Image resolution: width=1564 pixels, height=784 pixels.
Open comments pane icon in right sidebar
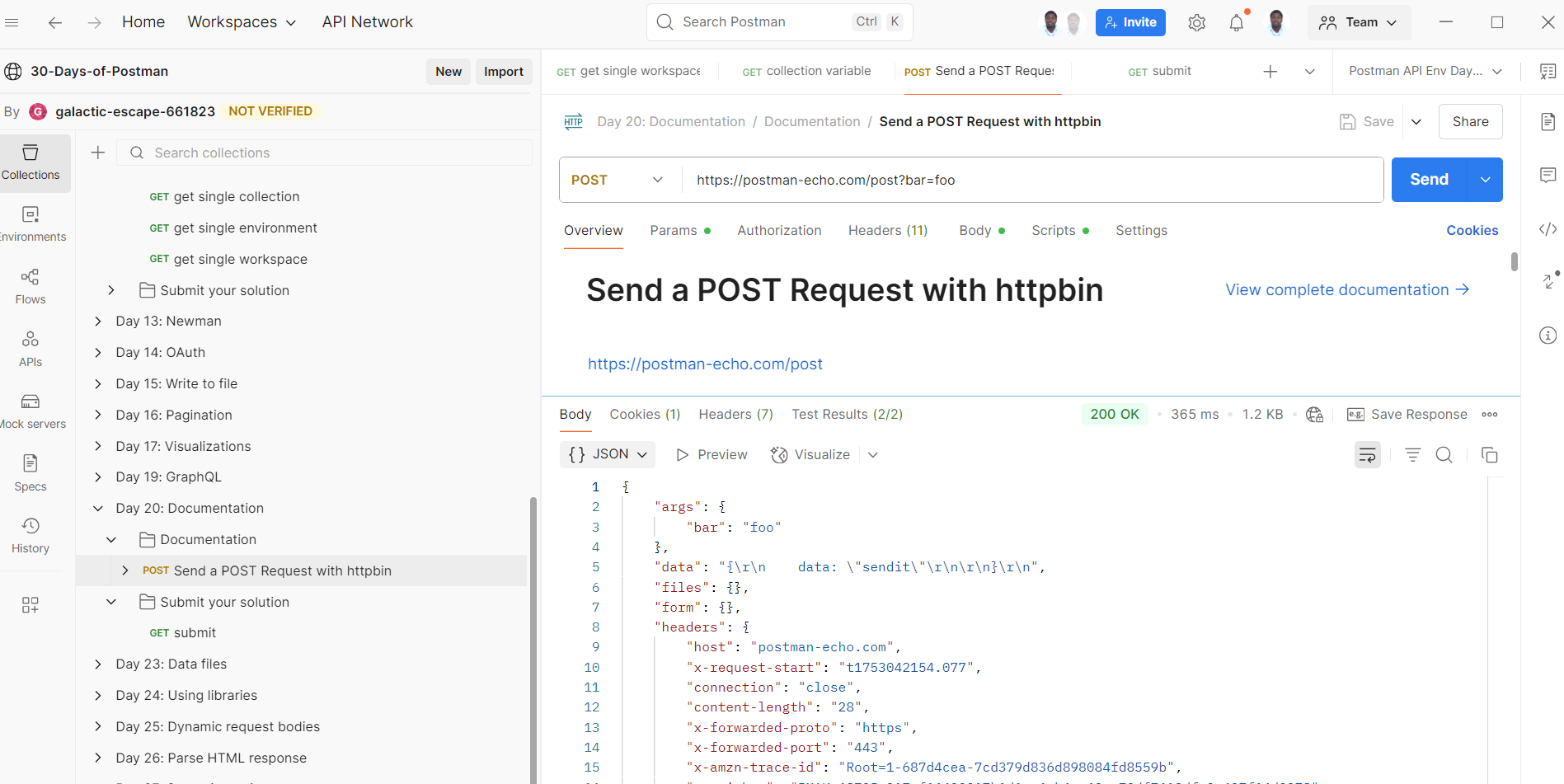pos(1548,175)
